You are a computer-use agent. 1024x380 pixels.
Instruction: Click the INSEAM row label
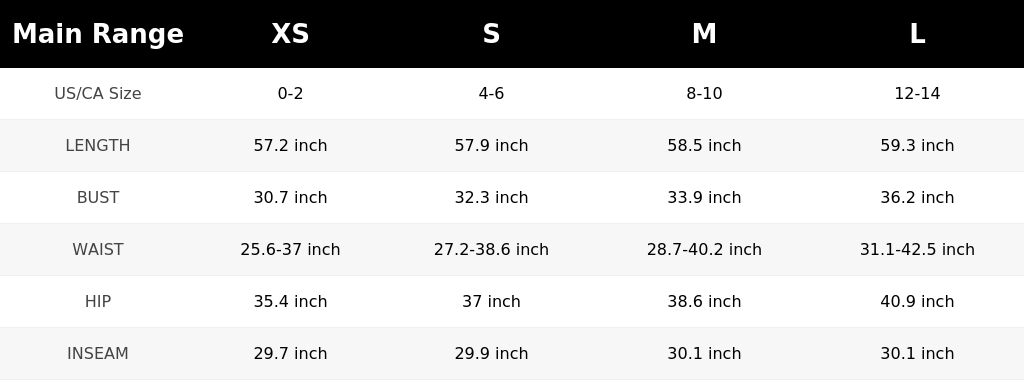point(98,353)
